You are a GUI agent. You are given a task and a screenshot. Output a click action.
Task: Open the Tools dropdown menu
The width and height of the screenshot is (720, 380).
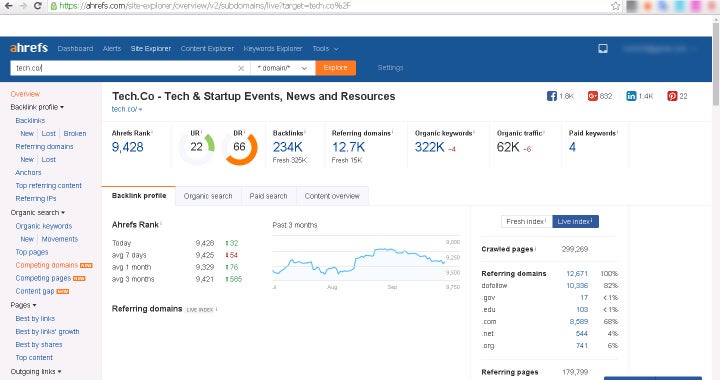click(x=326, y=48)
